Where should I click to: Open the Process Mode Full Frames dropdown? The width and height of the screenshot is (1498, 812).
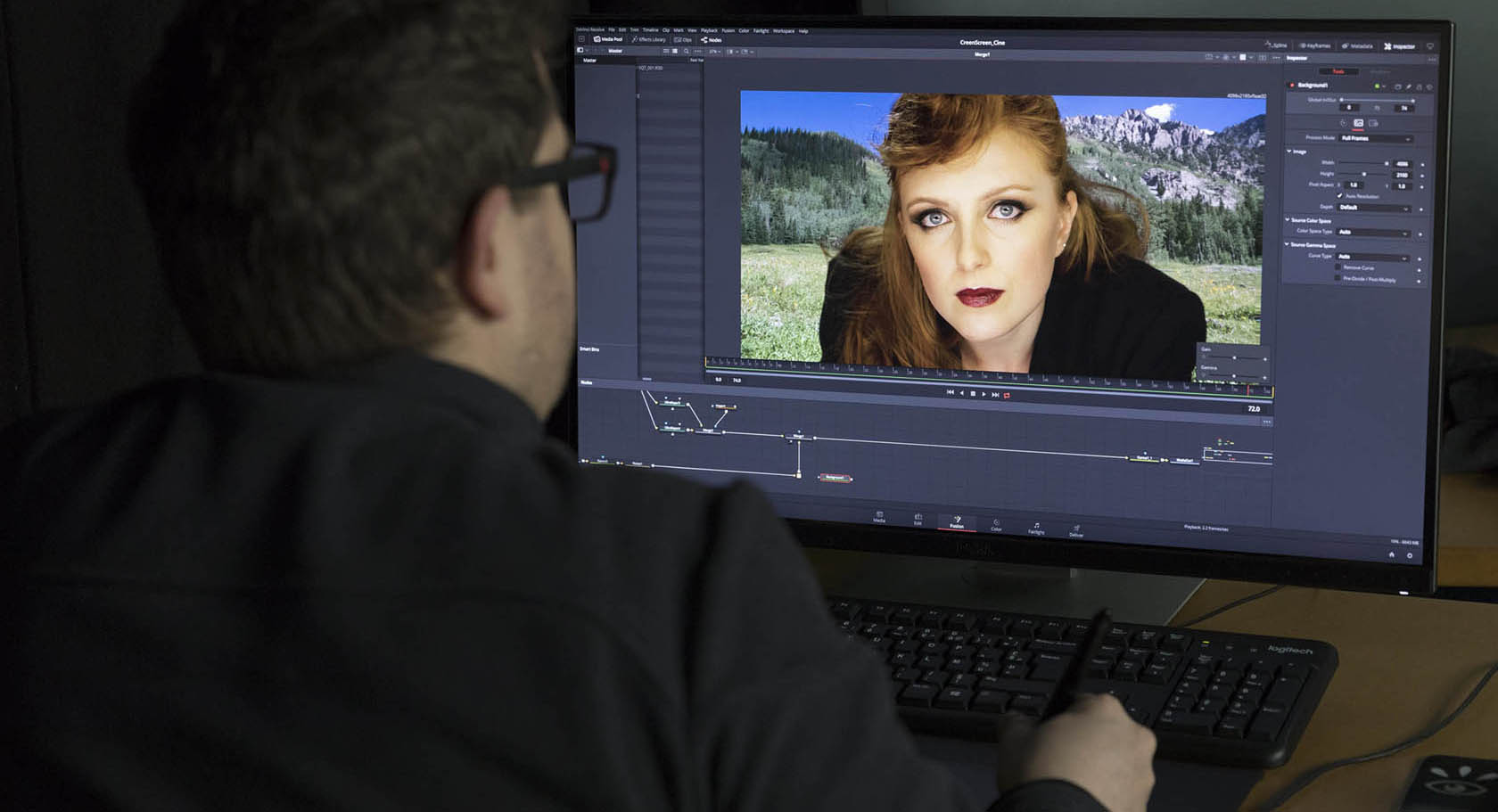(1376, 138)
